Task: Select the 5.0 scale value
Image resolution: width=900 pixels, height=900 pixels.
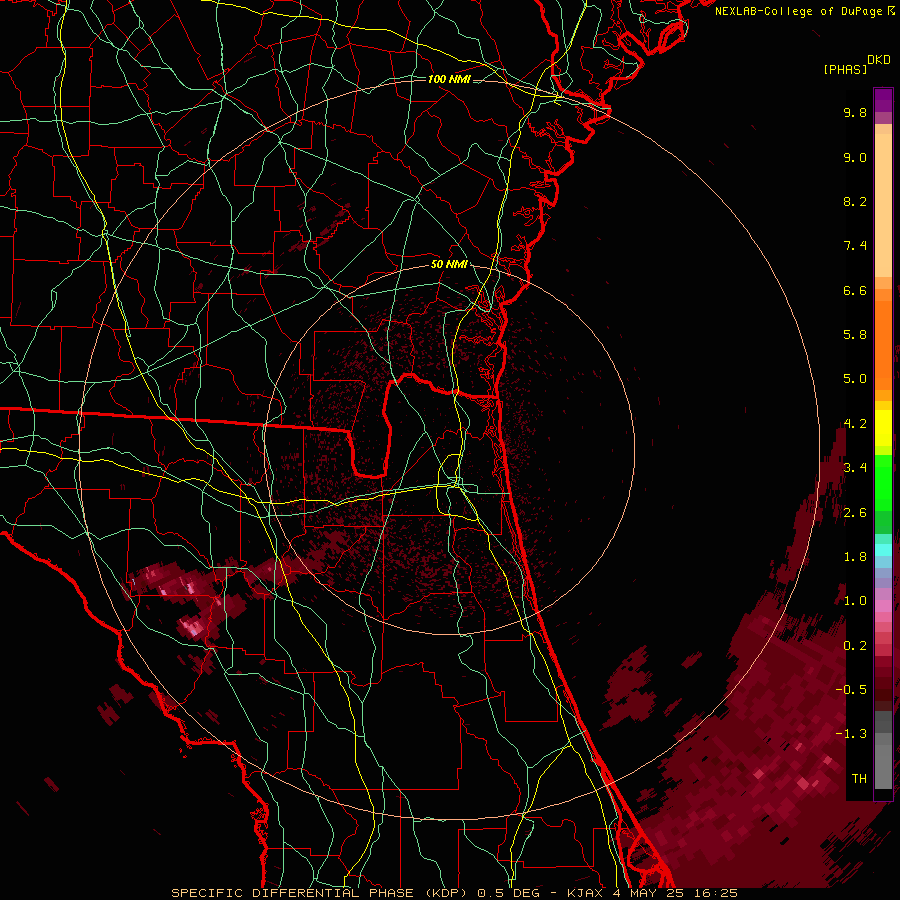Action: 855,379
